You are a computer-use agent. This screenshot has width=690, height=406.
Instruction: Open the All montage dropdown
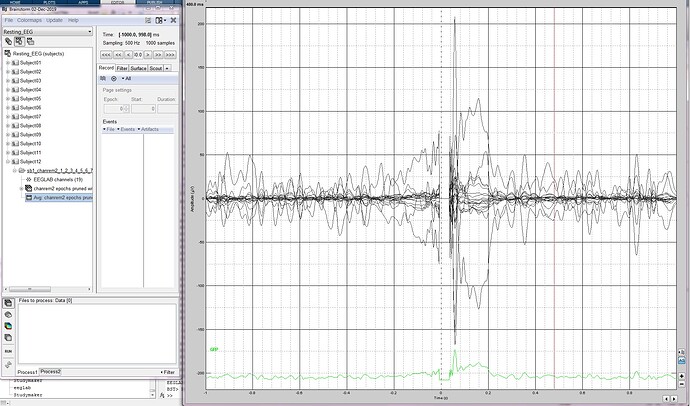(x=126, y=78)
